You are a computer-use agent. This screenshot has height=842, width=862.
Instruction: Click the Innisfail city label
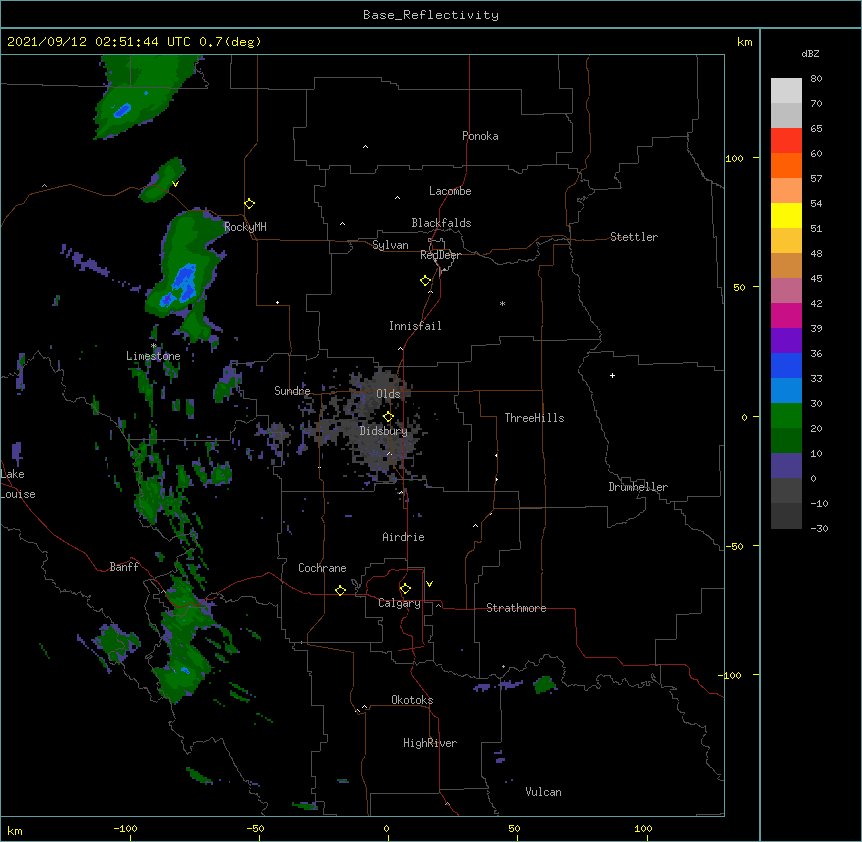pyautogui.click(x=415, y=326)
